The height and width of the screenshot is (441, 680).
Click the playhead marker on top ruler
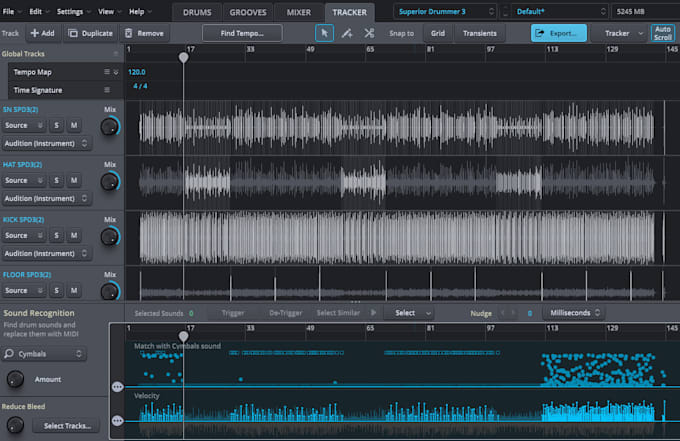(183, 57)
